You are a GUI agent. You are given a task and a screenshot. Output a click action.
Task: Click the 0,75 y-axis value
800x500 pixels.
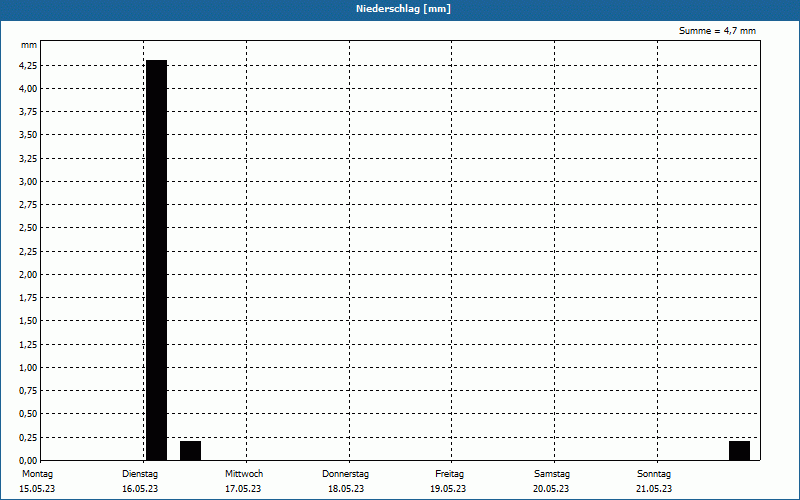(28, 391)
